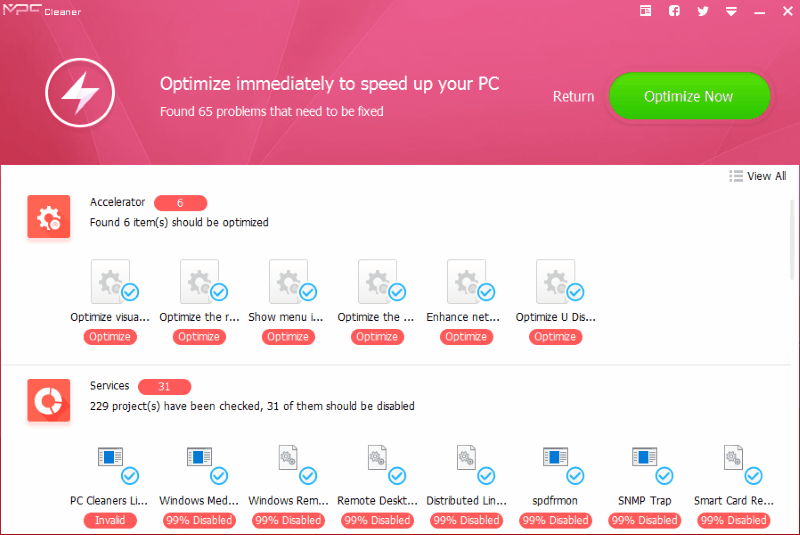
Task: Click the Services count badge 31
Action: pos(164,387)
